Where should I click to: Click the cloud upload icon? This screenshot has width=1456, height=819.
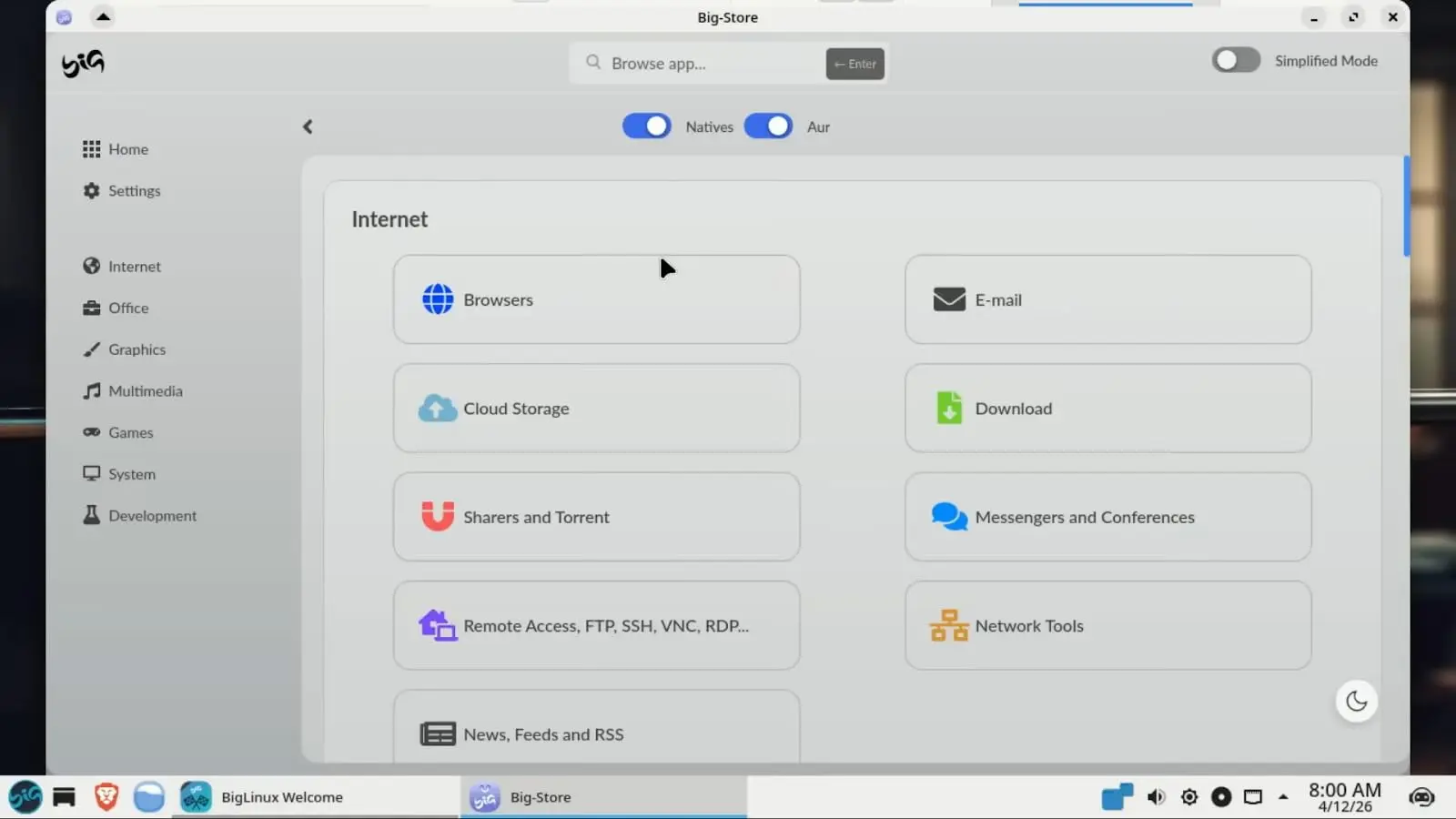click(438, 409)
